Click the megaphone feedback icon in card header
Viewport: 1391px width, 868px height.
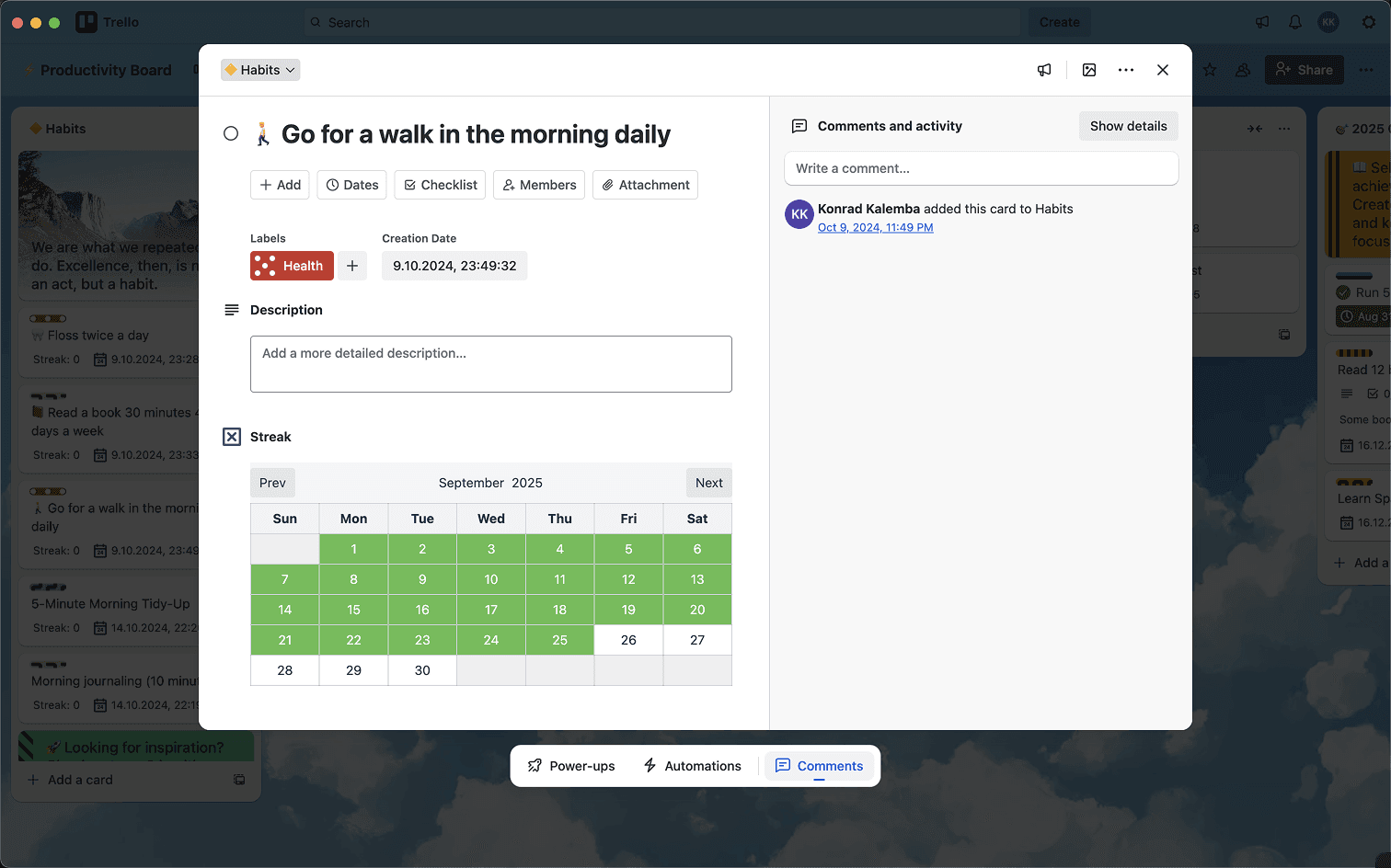tap(1044, 70)
